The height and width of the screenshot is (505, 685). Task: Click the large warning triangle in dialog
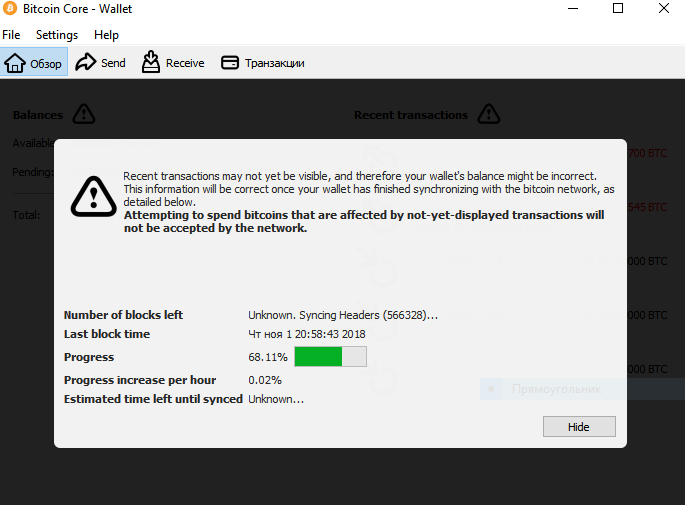point(93,197)
